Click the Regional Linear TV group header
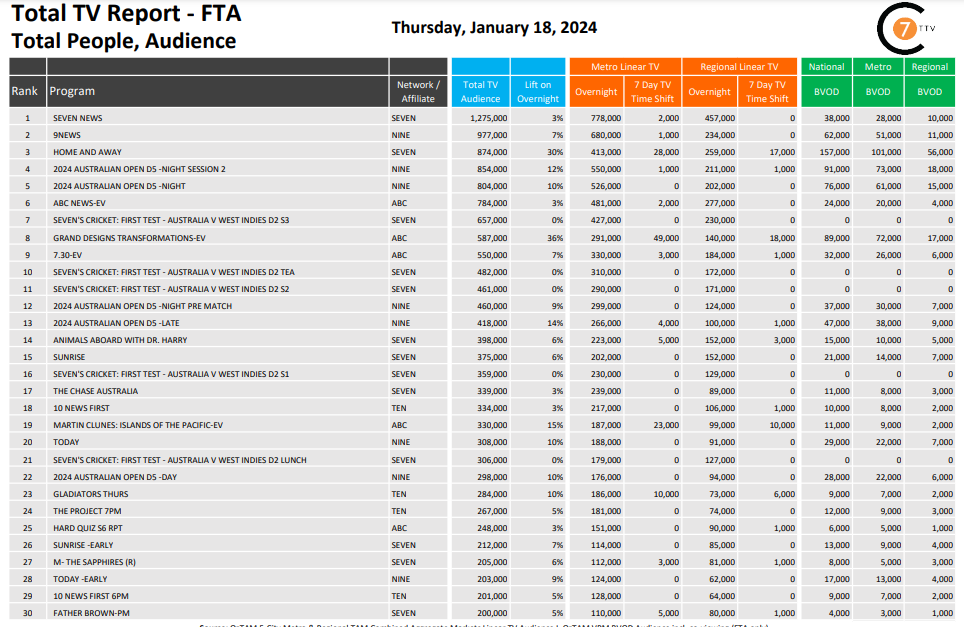This screenshot has height=627, width=964. point(740,66)
